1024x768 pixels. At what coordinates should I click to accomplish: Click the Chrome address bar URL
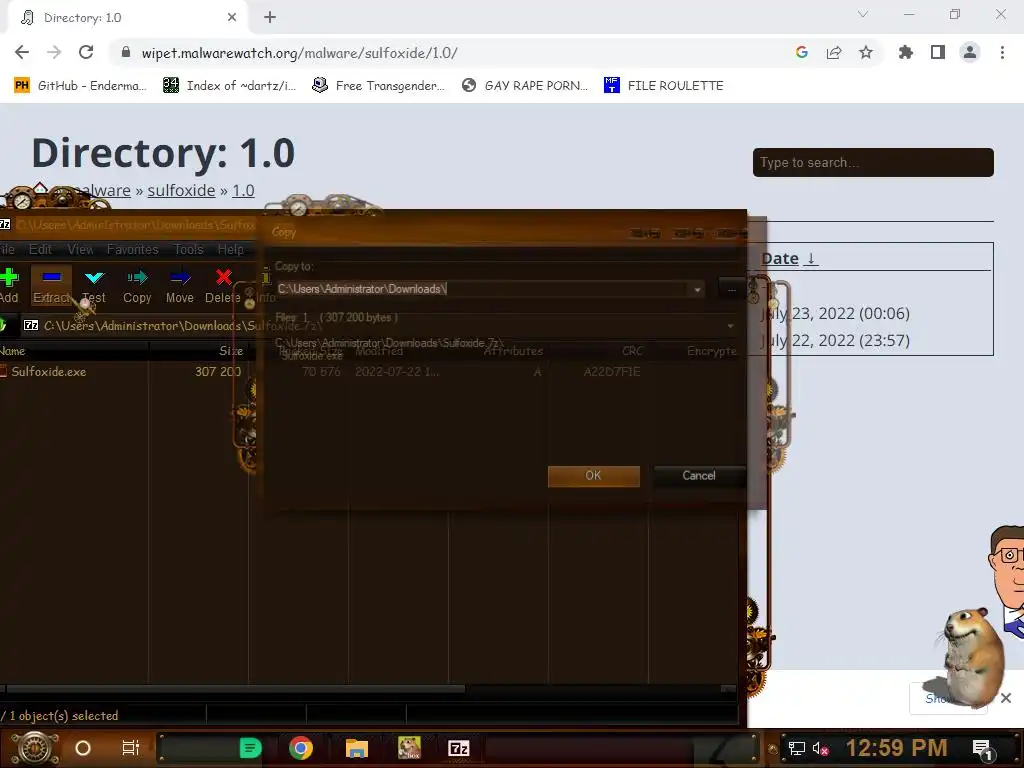click(x=300, y=53)
